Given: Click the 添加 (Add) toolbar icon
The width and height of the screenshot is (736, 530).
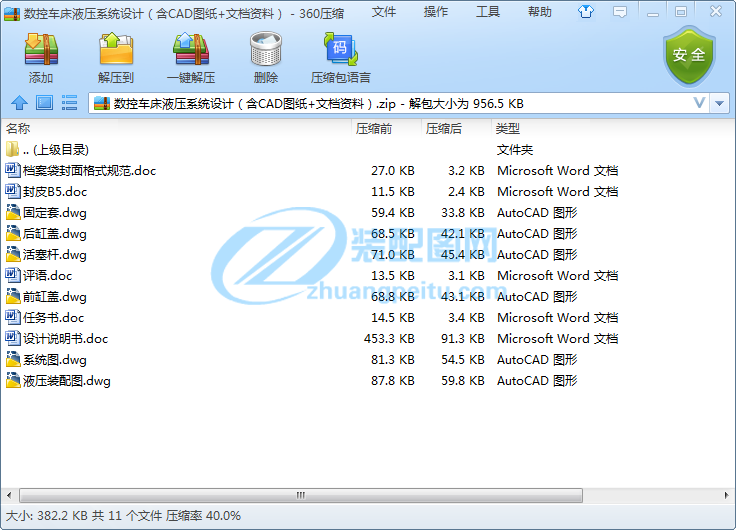Looking at the screenshot, I should click(x=41, y=49).
